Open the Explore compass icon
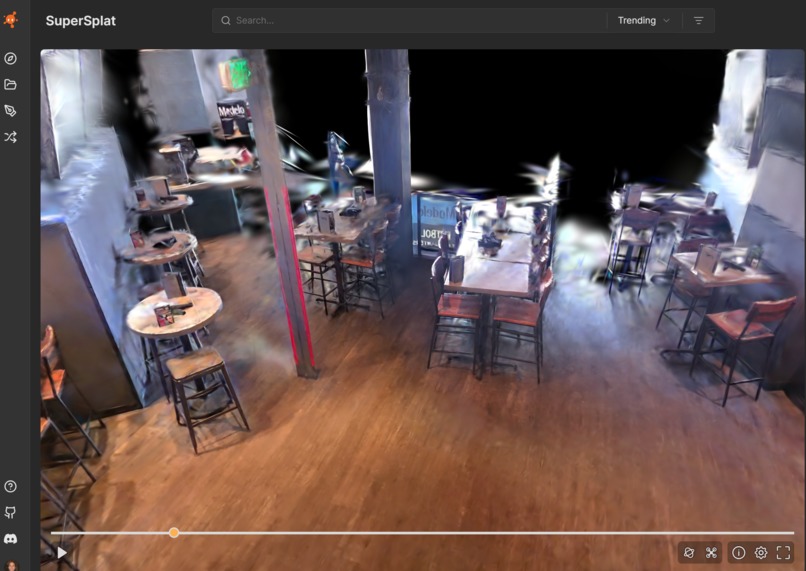This screenshot has height=571, width=806. pos(10,59)
